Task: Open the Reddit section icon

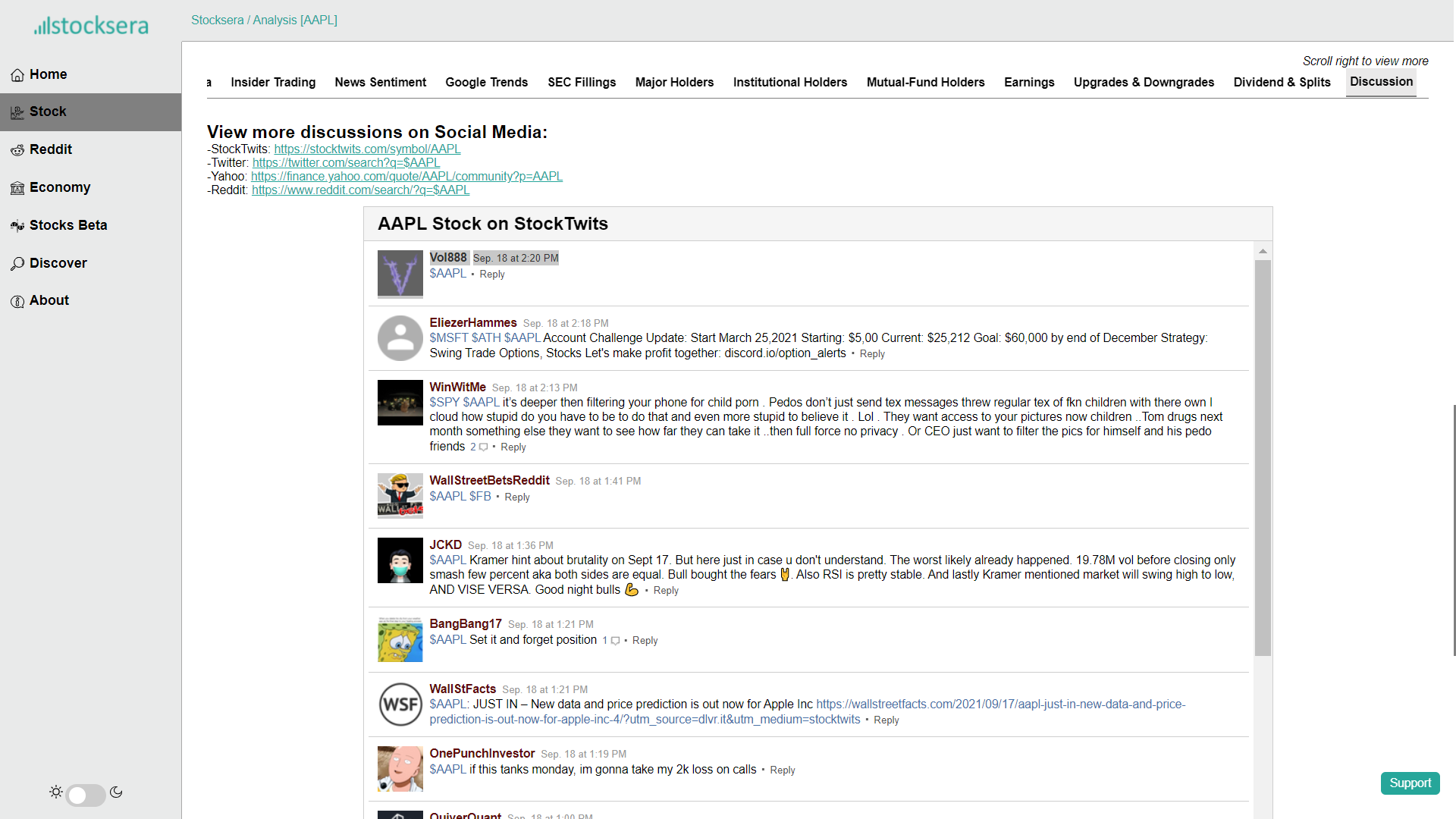Action: click(17, 150)
